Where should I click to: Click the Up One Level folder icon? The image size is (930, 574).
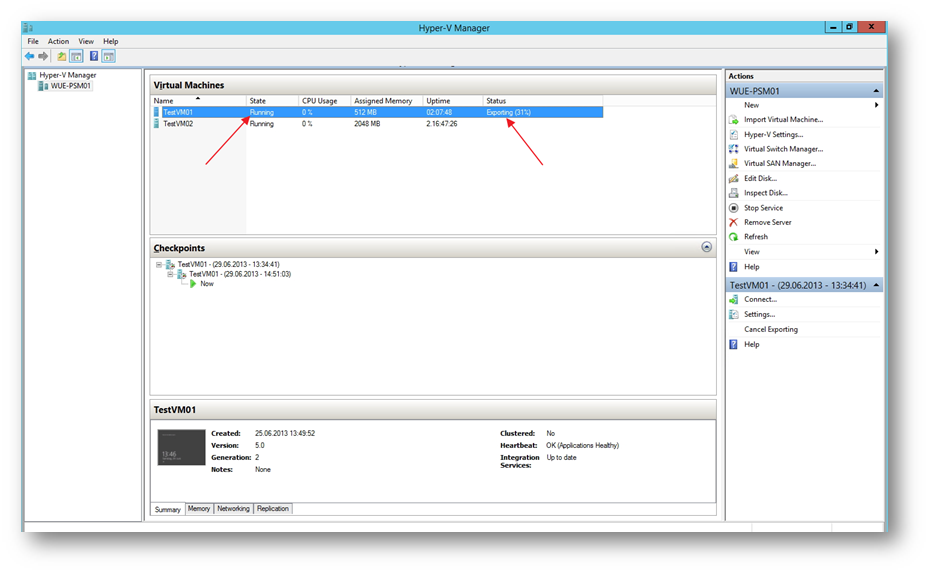62,56
